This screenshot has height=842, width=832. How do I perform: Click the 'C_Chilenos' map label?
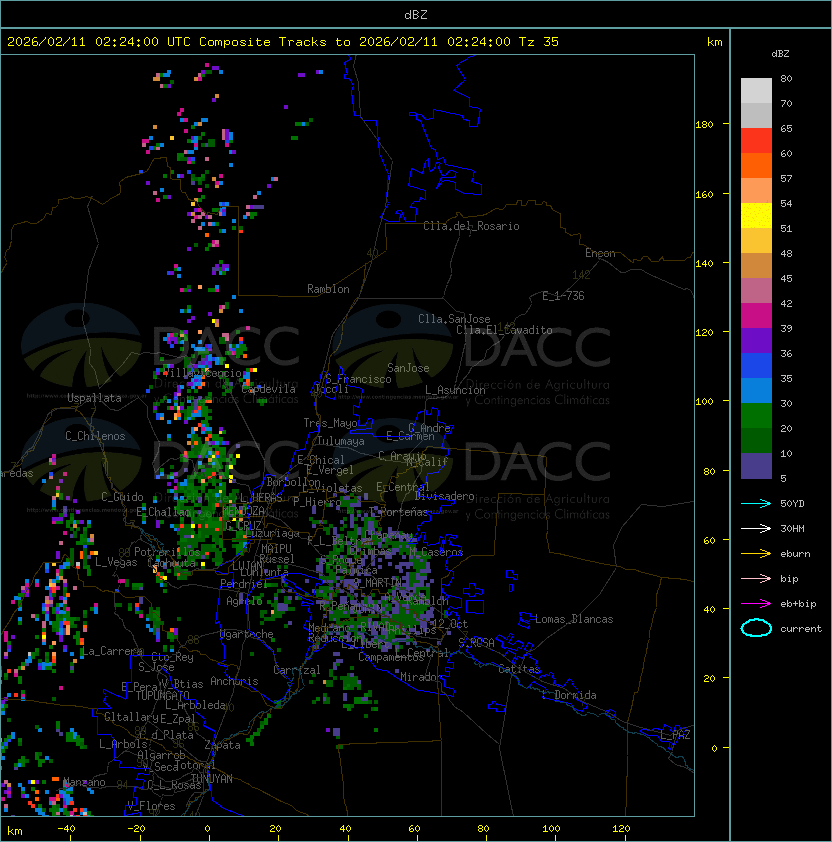(x=95, y=436)
